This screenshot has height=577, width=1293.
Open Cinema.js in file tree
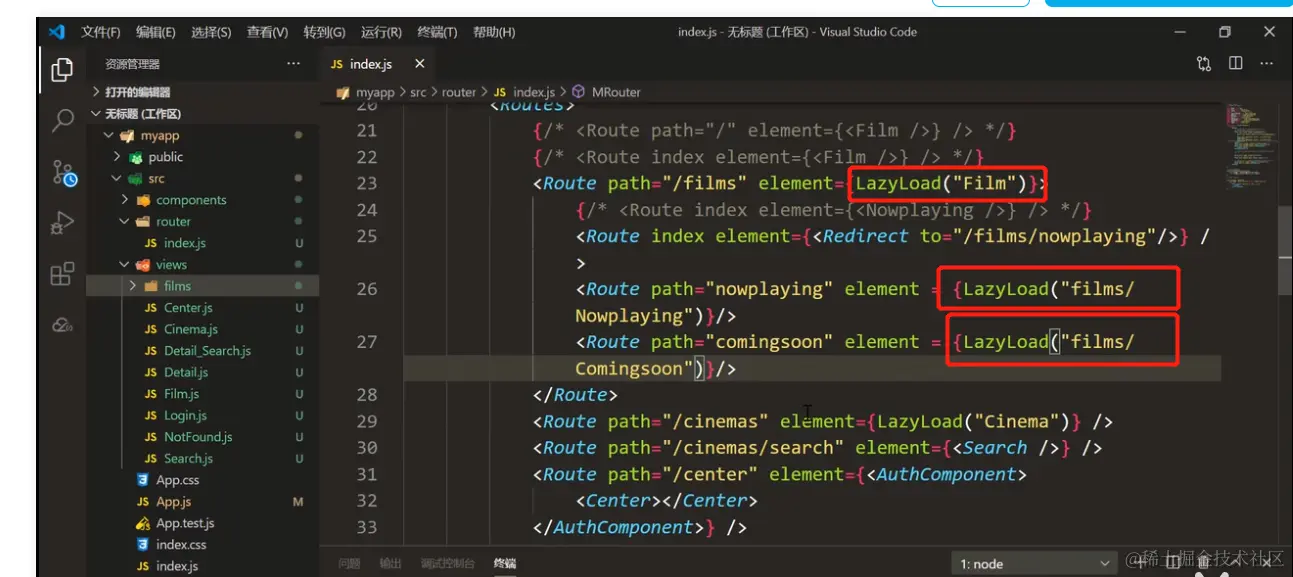191,329
